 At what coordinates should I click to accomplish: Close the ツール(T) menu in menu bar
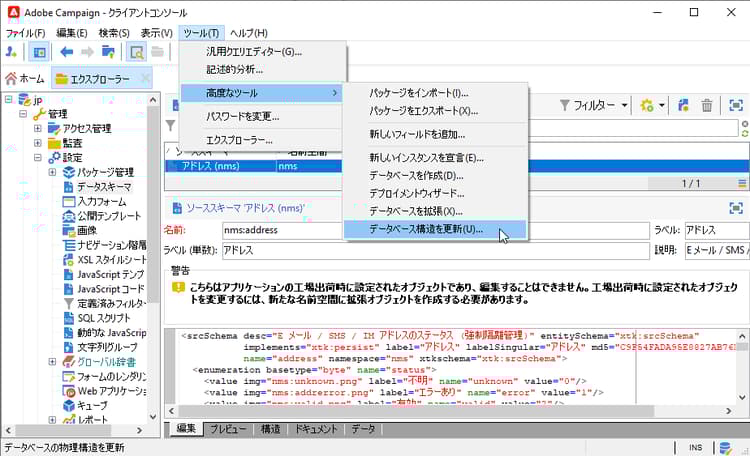coord(201,33)
